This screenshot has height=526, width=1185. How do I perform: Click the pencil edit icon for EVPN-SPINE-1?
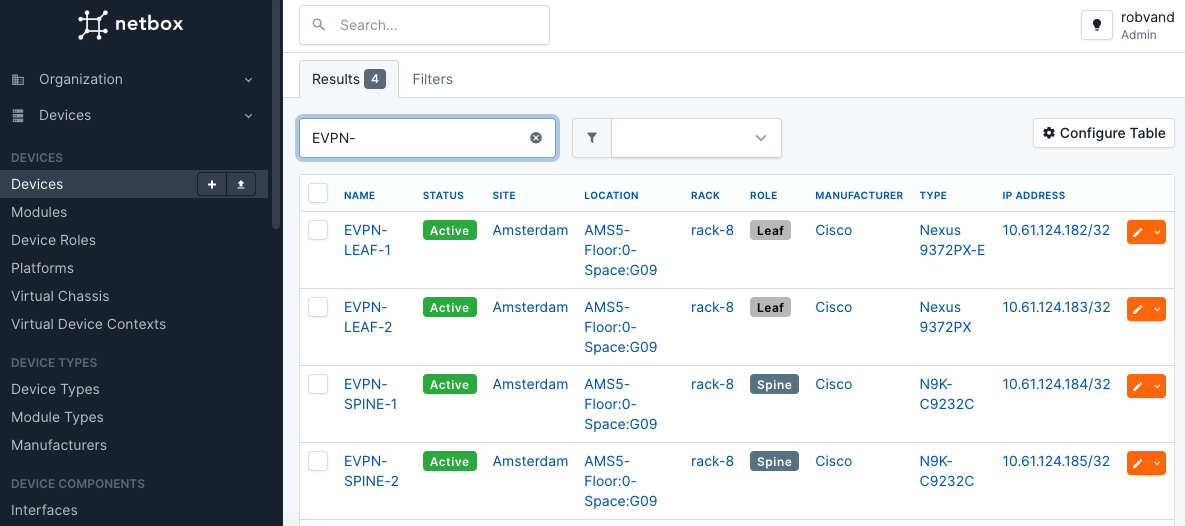click(1137, 386)
